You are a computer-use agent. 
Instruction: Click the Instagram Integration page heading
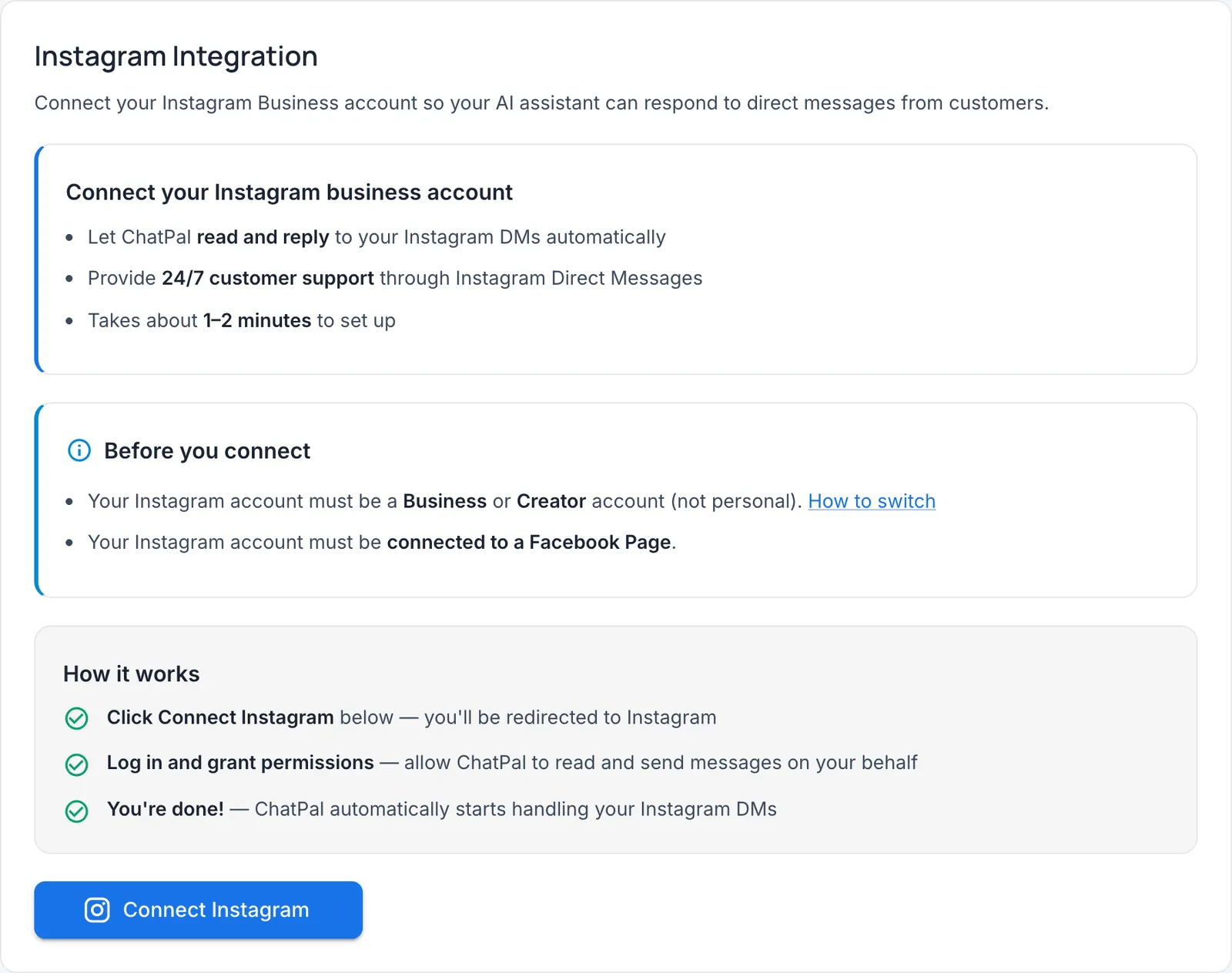[176, 56]
